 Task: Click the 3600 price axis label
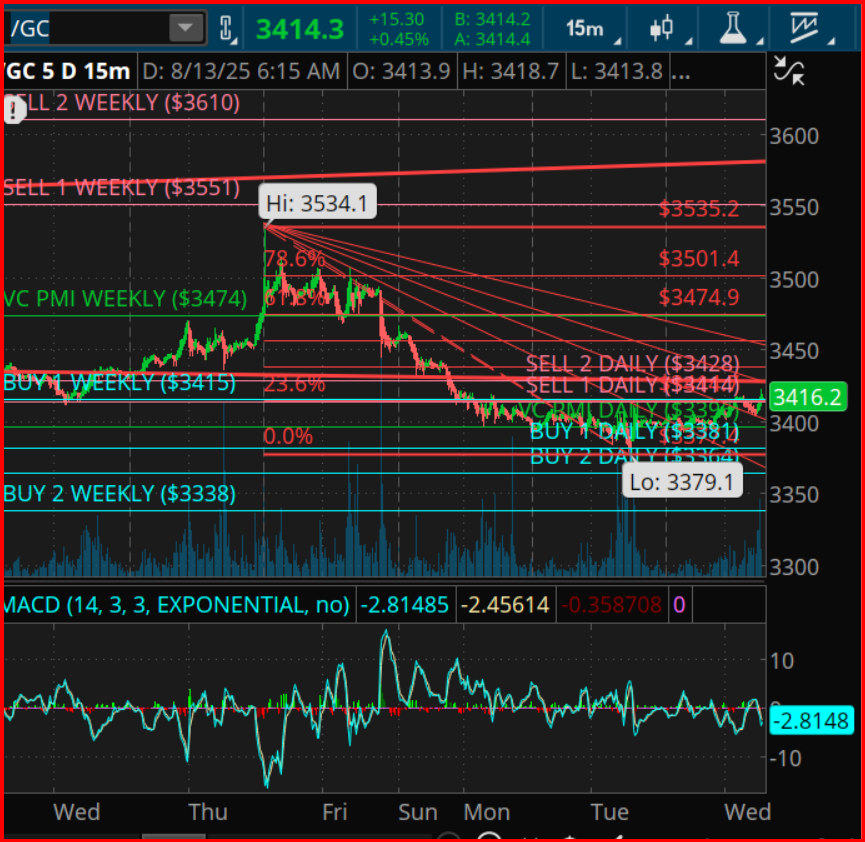tap(794, 136)
